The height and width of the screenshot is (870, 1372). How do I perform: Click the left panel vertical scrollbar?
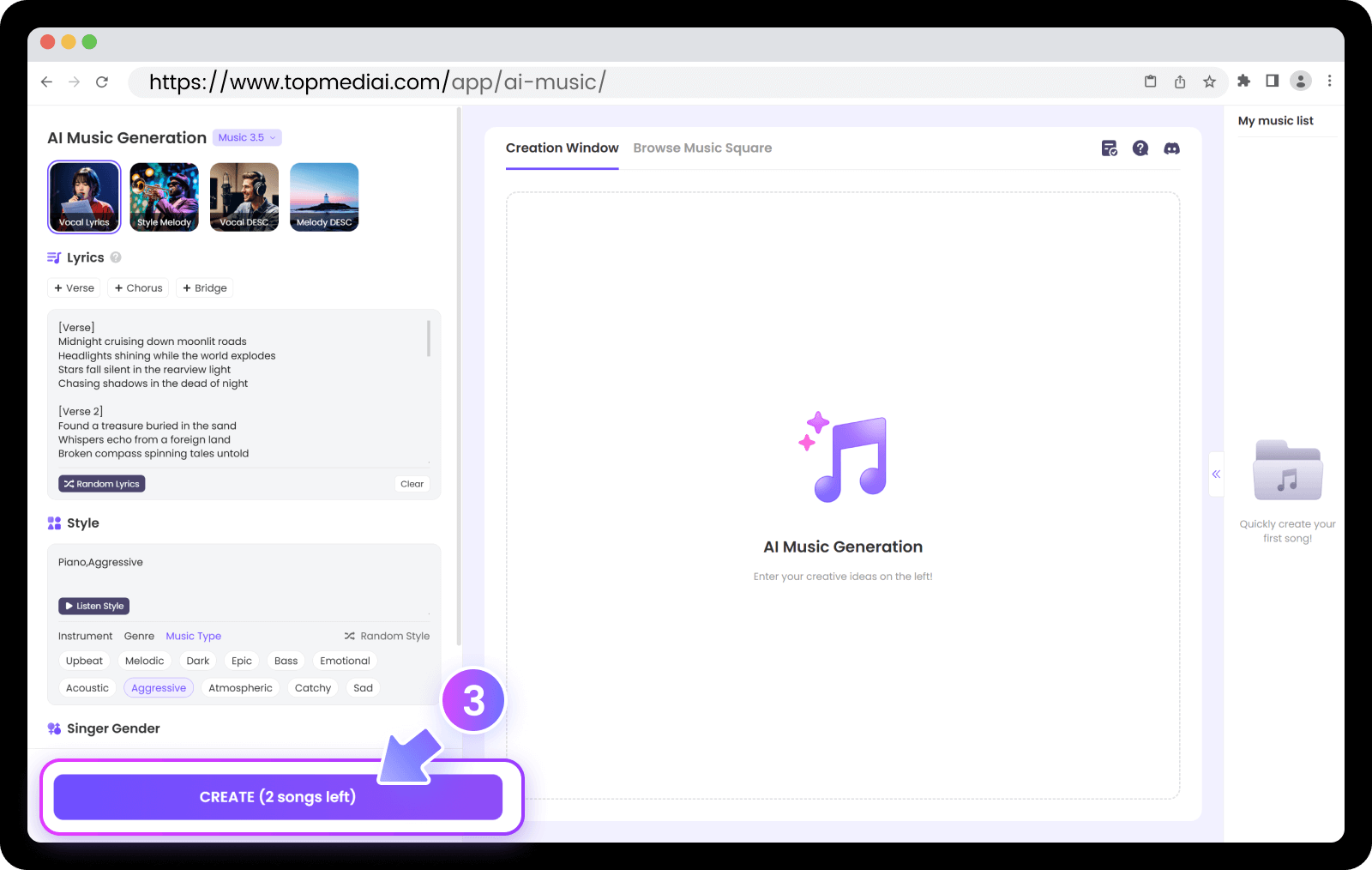459,378
